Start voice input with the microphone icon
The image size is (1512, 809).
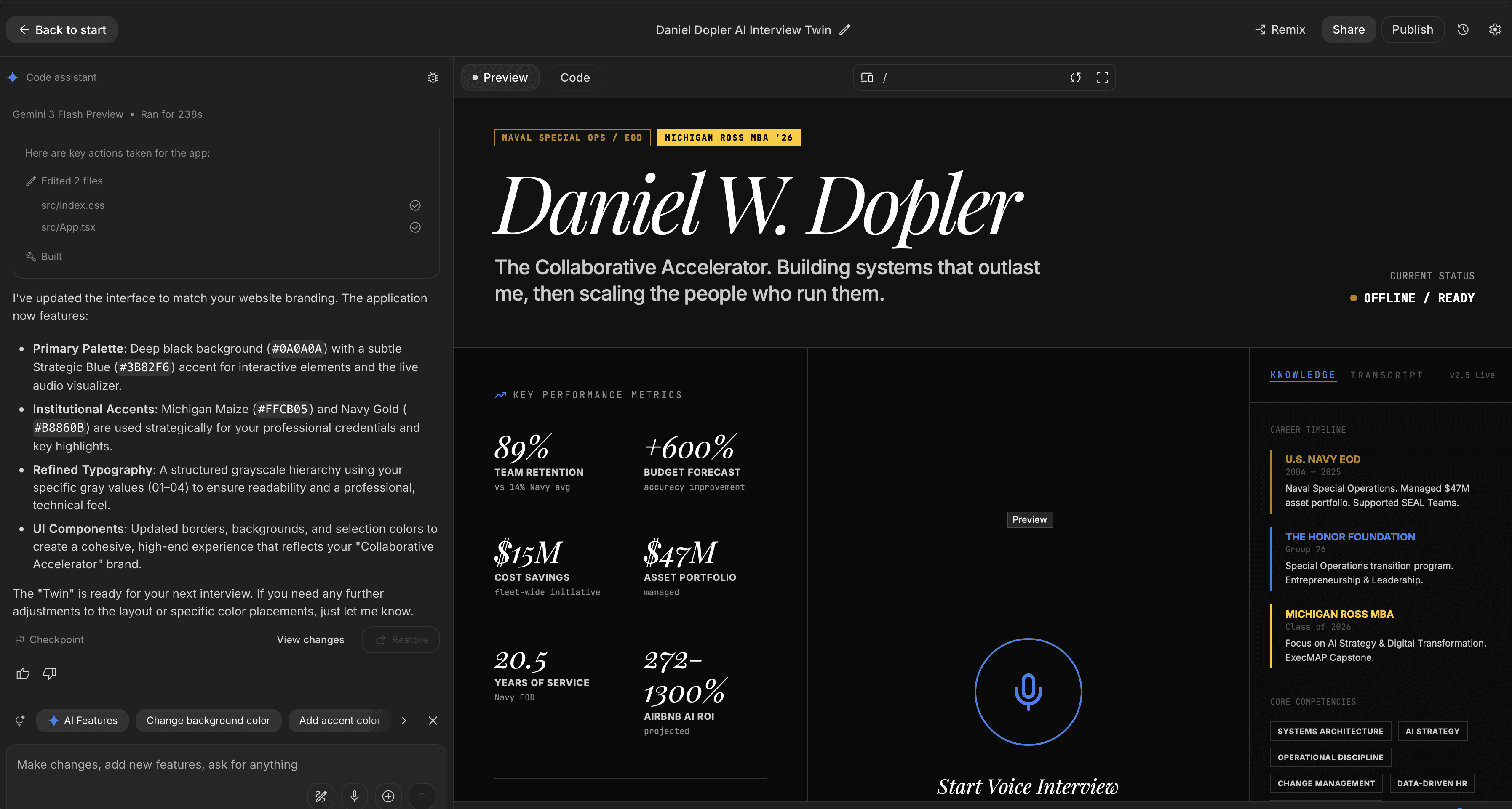(355, 796)
